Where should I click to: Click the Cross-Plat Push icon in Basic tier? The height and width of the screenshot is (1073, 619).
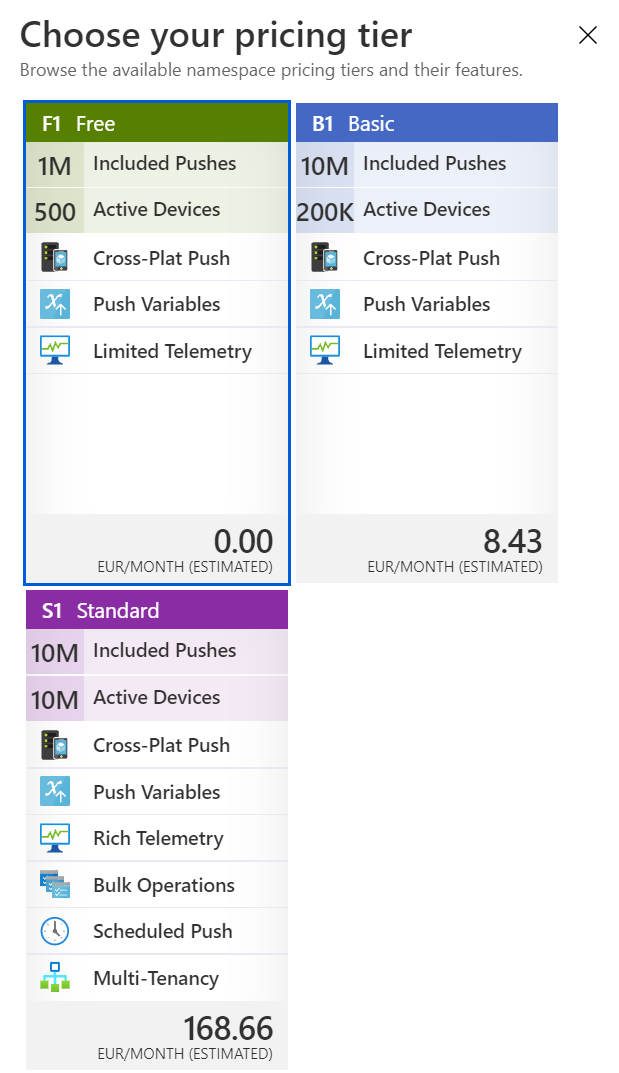(325, 258)
